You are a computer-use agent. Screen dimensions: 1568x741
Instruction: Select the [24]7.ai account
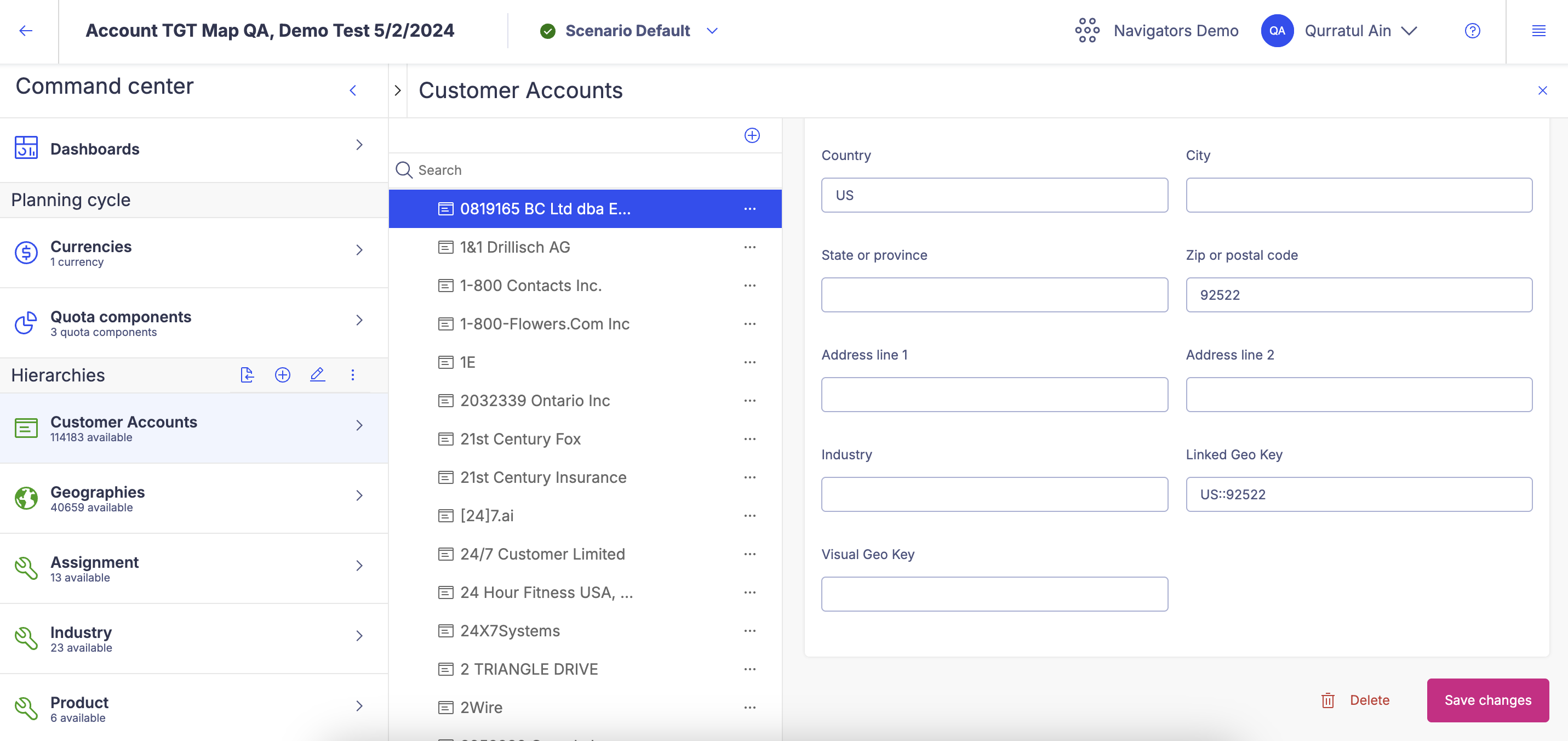click(585, 516)
